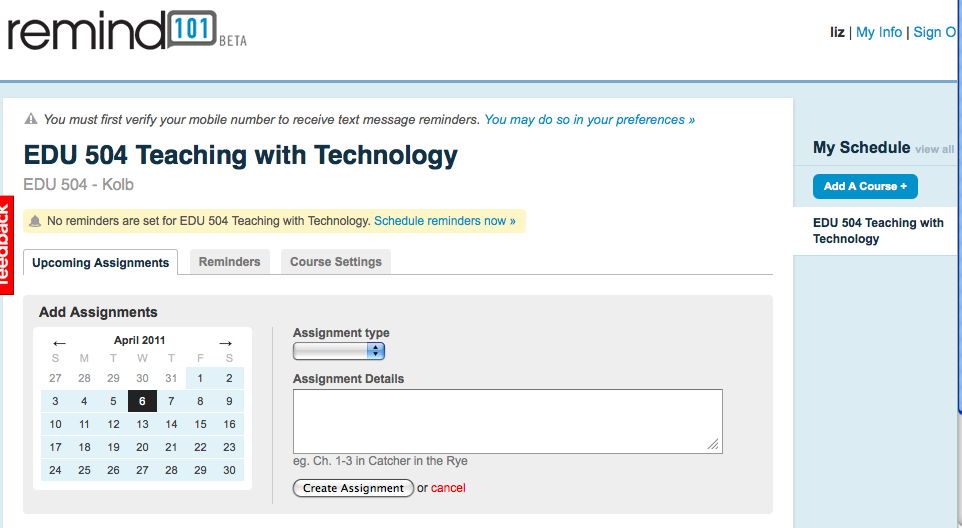The height and width of the screenshot is (528, 962).
Task: Select April 9 on the calendar
Action: point(229,401)
